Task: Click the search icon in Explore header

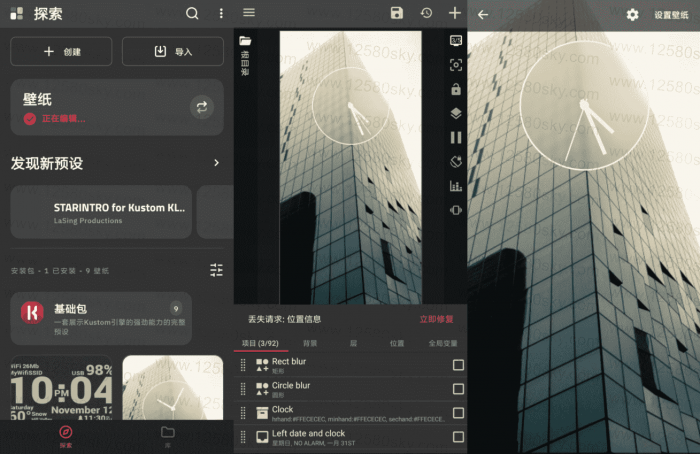Action: tap(192, 14)
